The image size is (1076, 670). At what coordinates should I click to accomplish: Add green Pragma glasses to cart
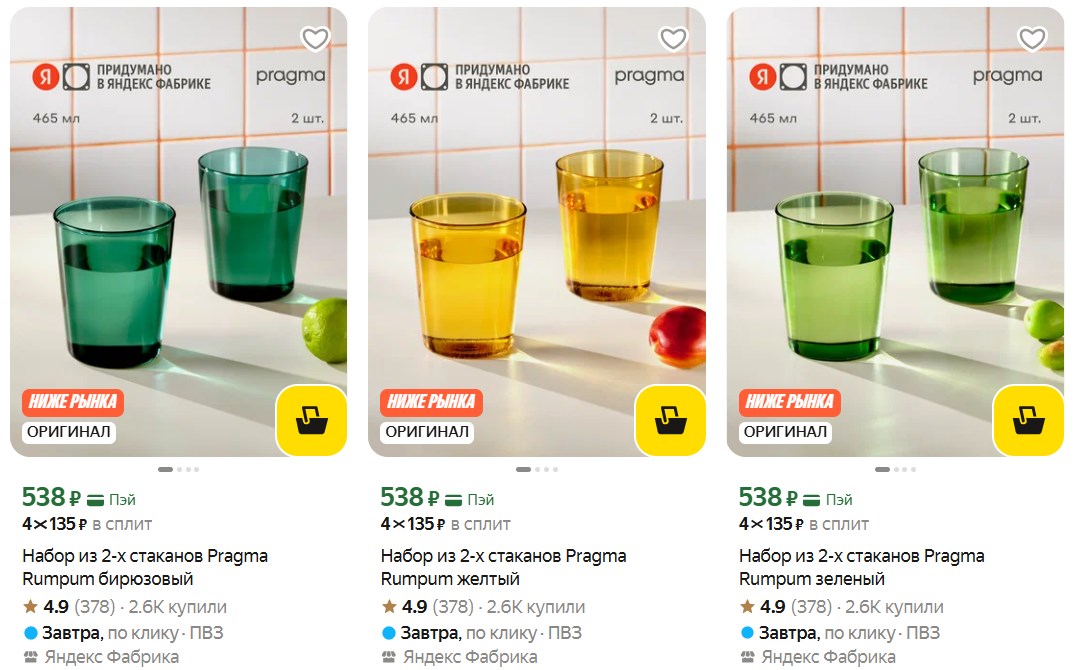(x=1028, y=420)
